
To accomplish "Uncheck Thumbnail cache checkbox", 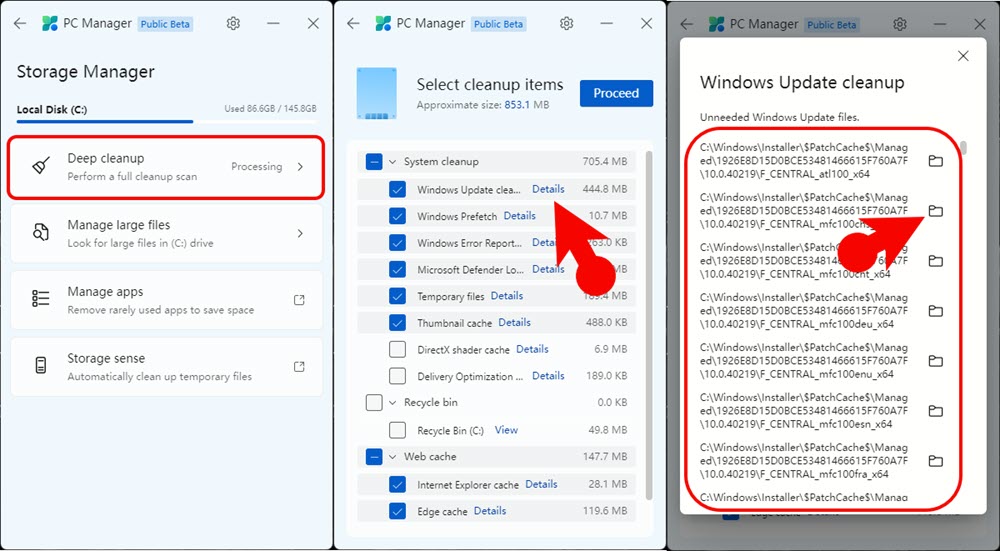I will tap(397, 323).
